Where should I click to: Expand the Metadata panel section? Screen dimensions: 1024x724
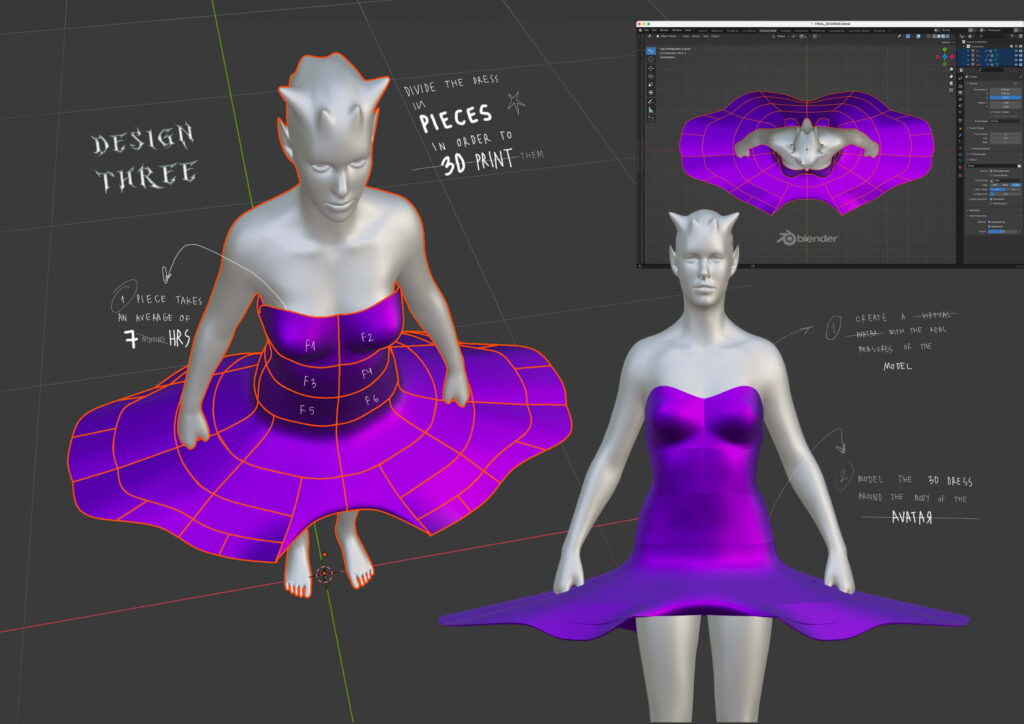pyautogui.click(x=975, y=210)
